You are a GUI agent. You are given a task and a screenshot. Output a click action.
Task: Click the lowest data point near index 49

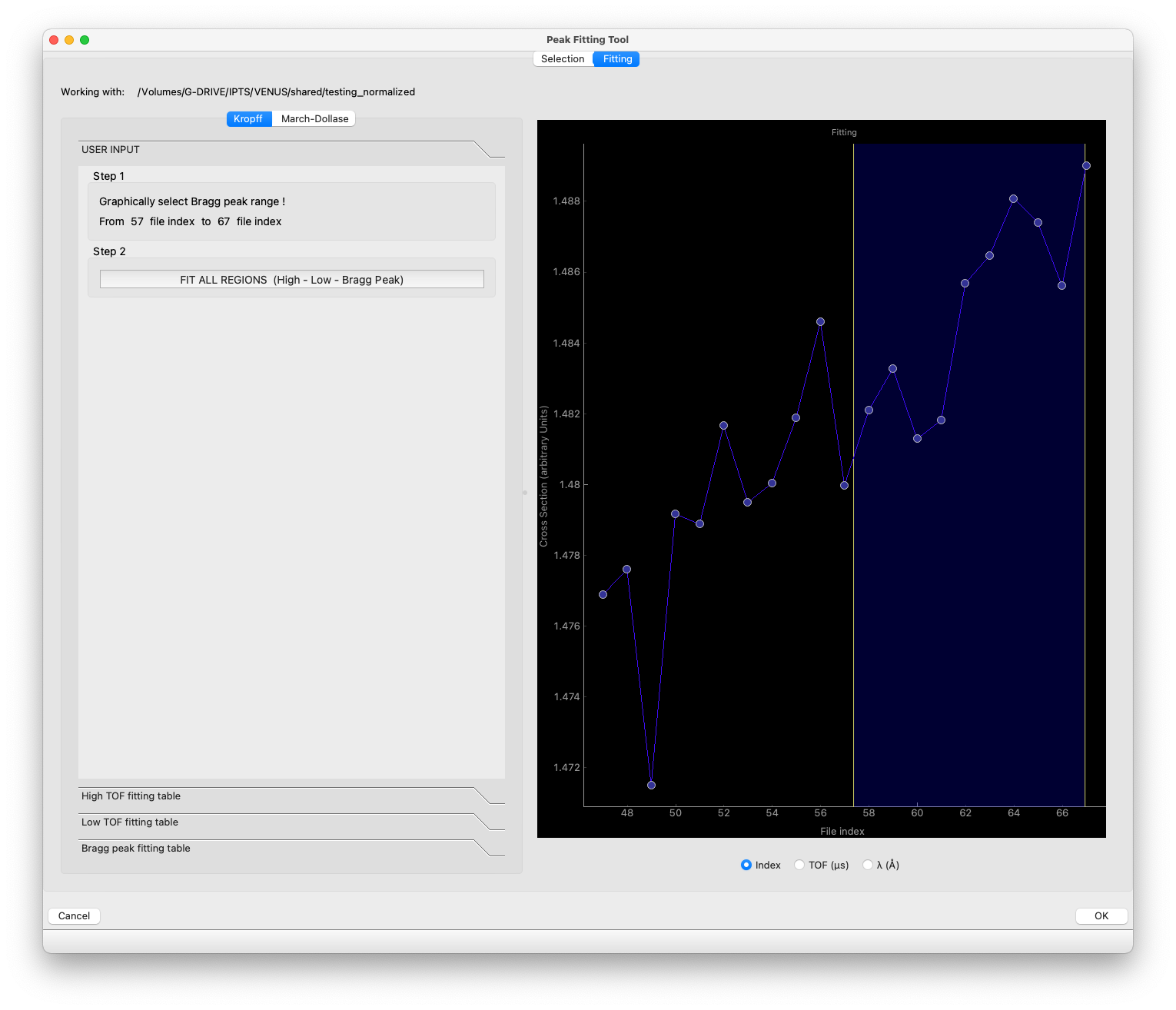(651, 785)
